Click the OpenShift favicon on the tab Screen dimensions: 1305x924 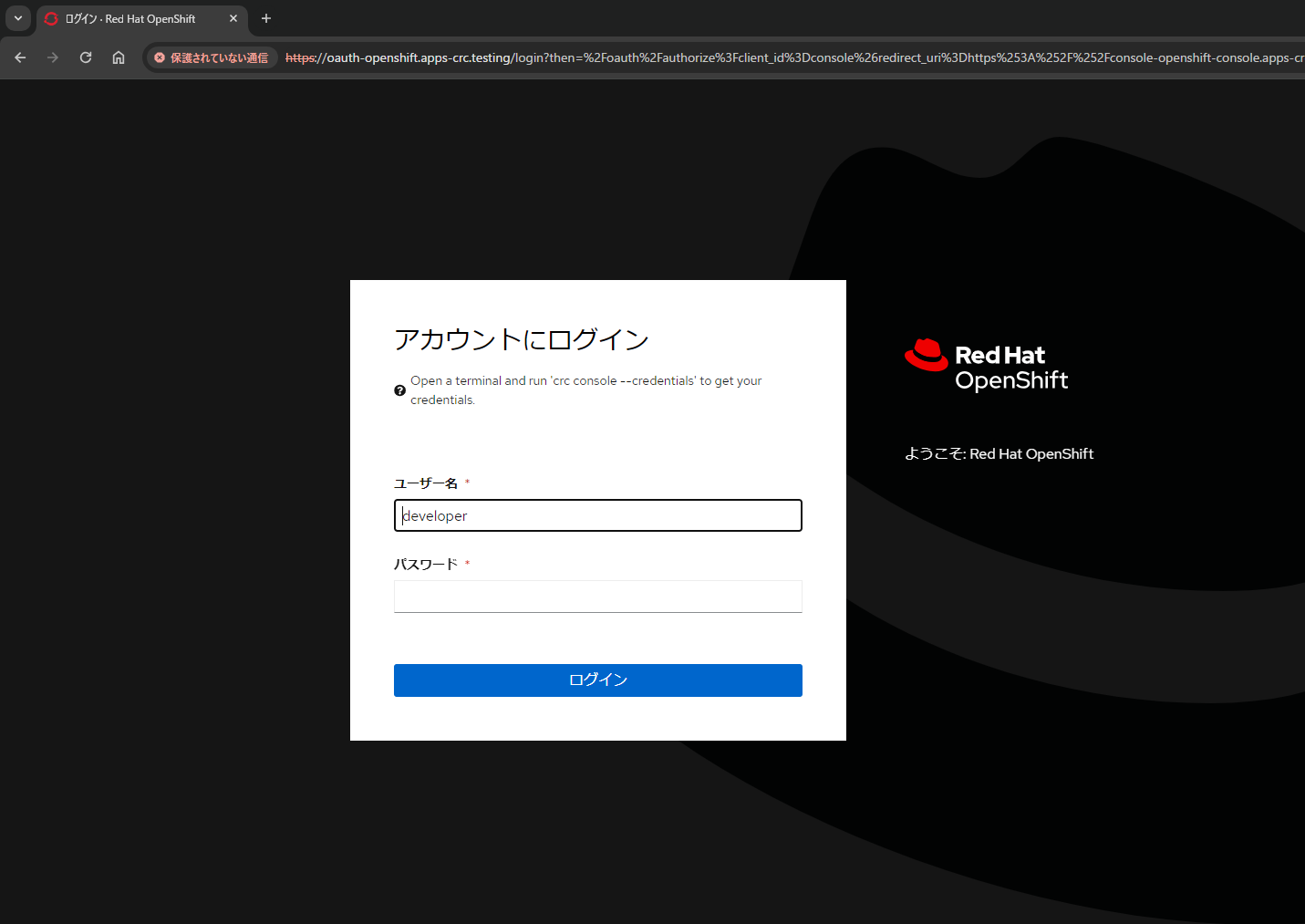[51, 18]
